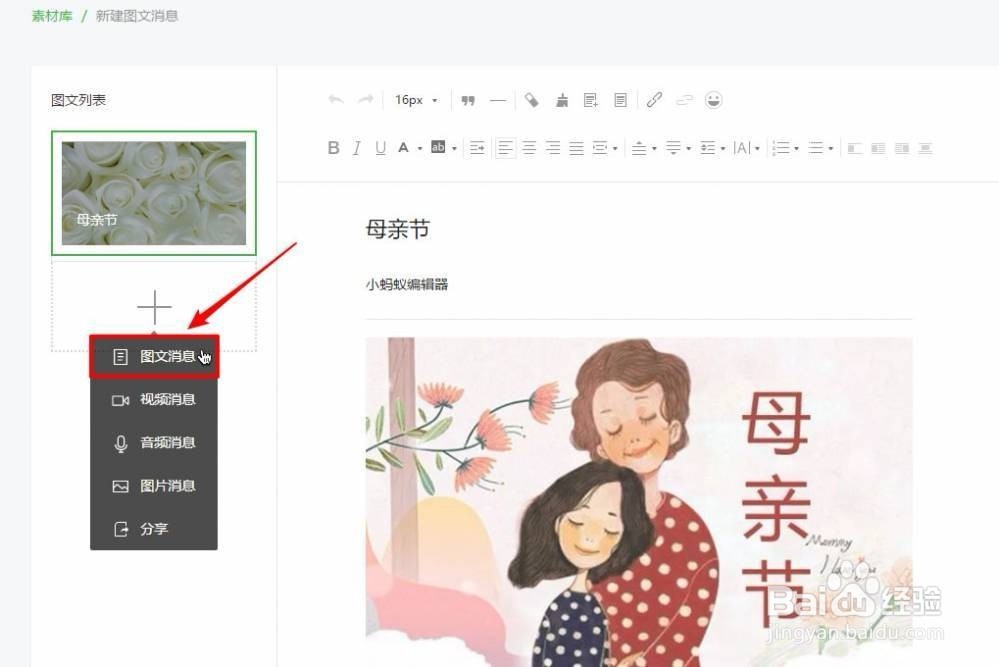
Task: Open the emoji smiley picker
Action: coord(714,100)
